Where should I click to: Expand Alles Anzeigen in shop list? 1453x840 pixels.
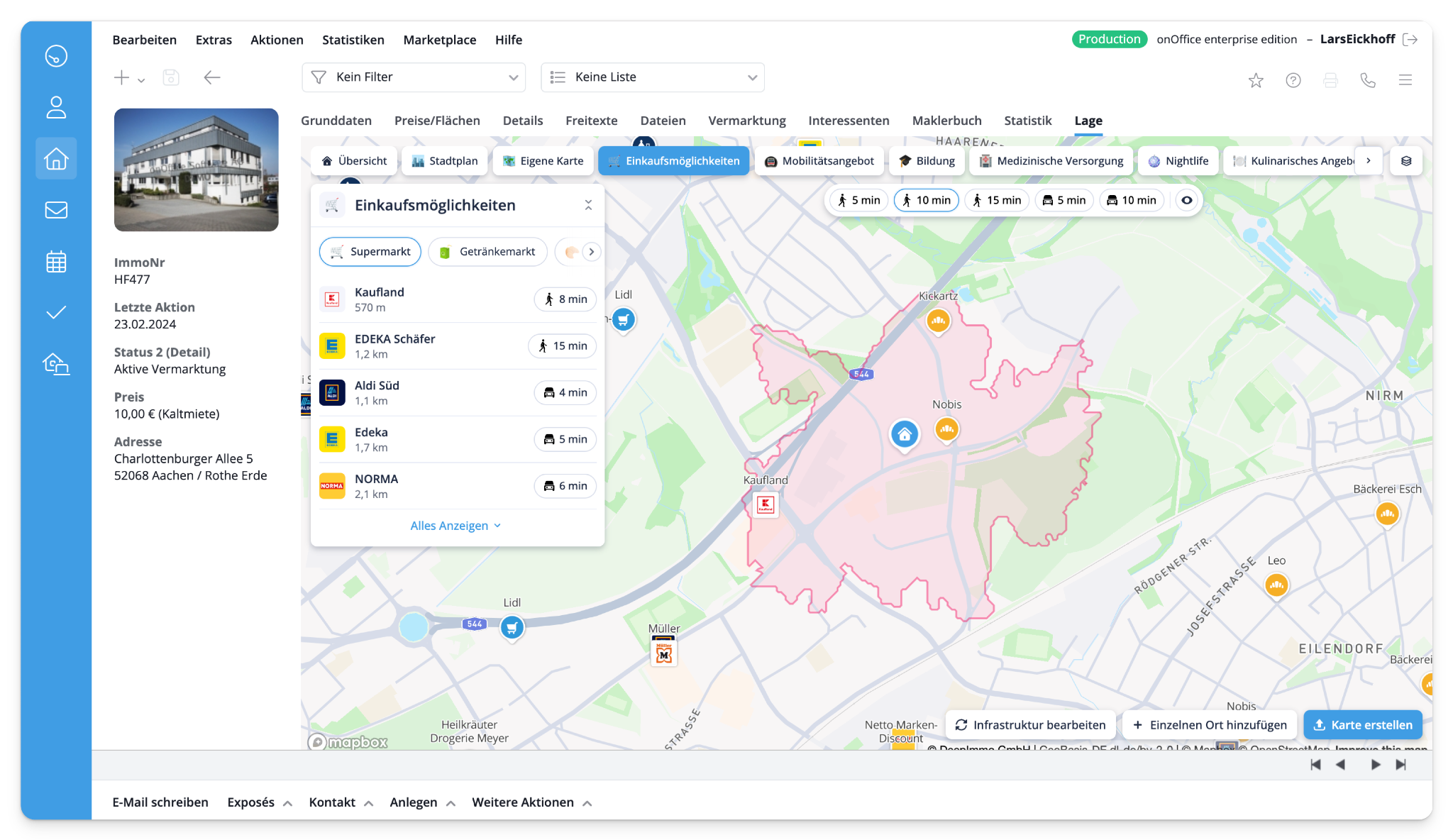[456, 526]
